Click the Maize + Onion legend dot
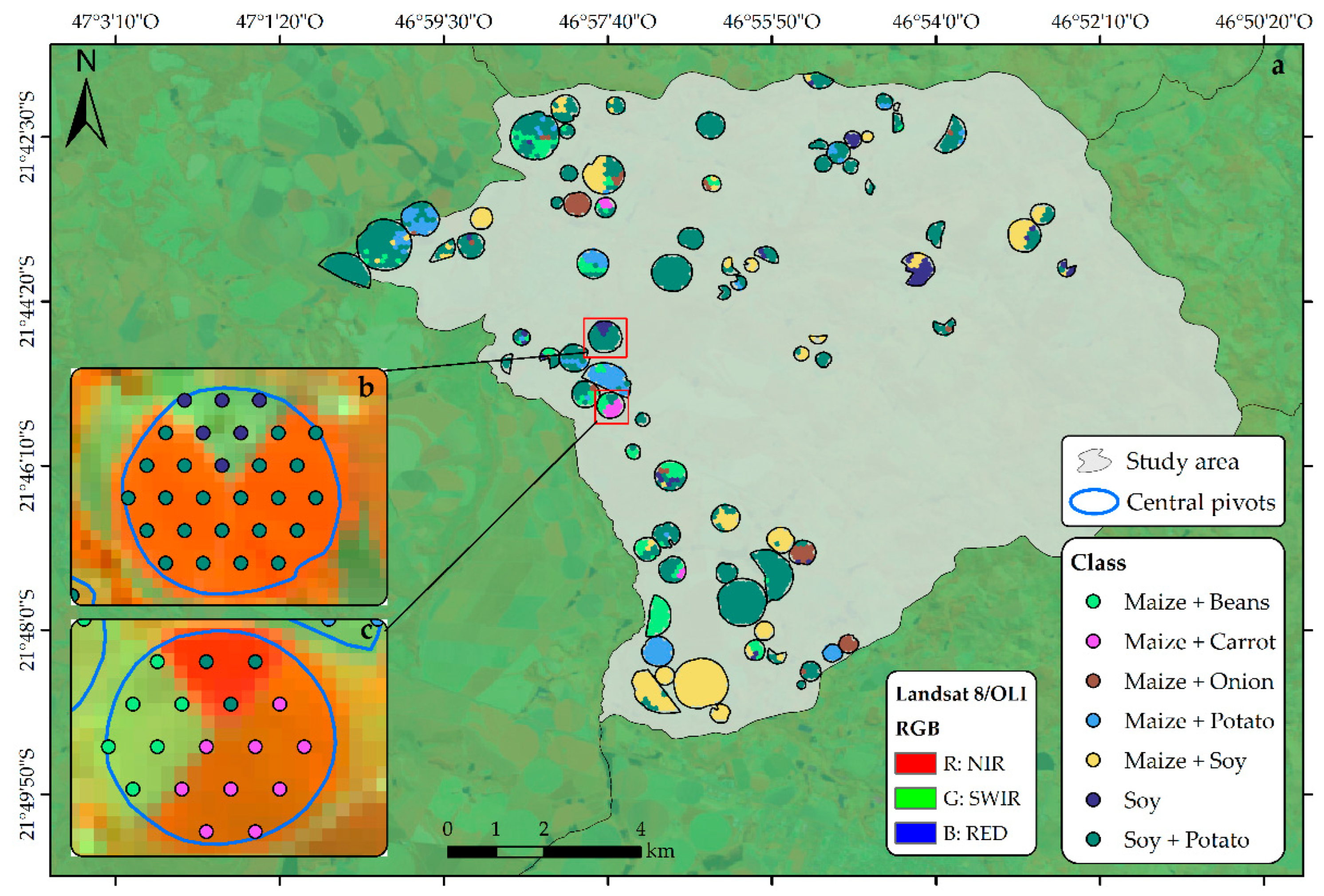 (x=1093, y=681)
